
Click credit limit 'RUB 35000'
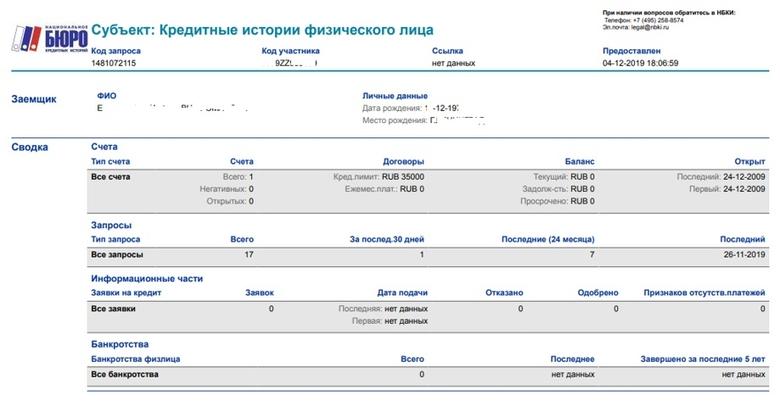click(403, 177)
